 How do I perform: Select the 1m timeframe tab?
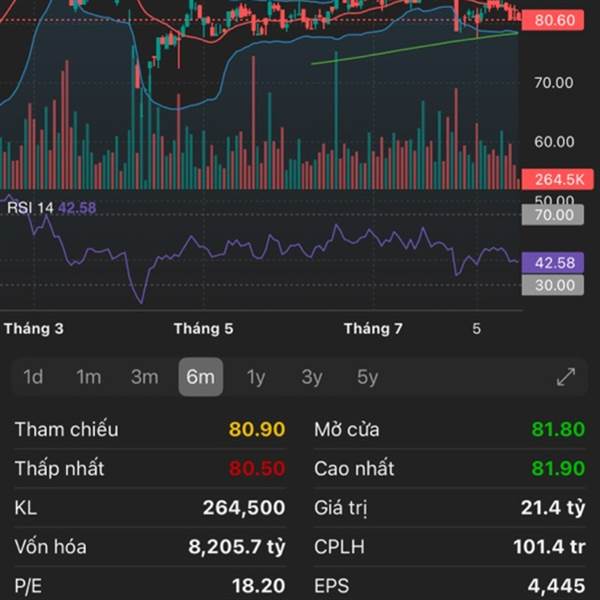[89, 377]
